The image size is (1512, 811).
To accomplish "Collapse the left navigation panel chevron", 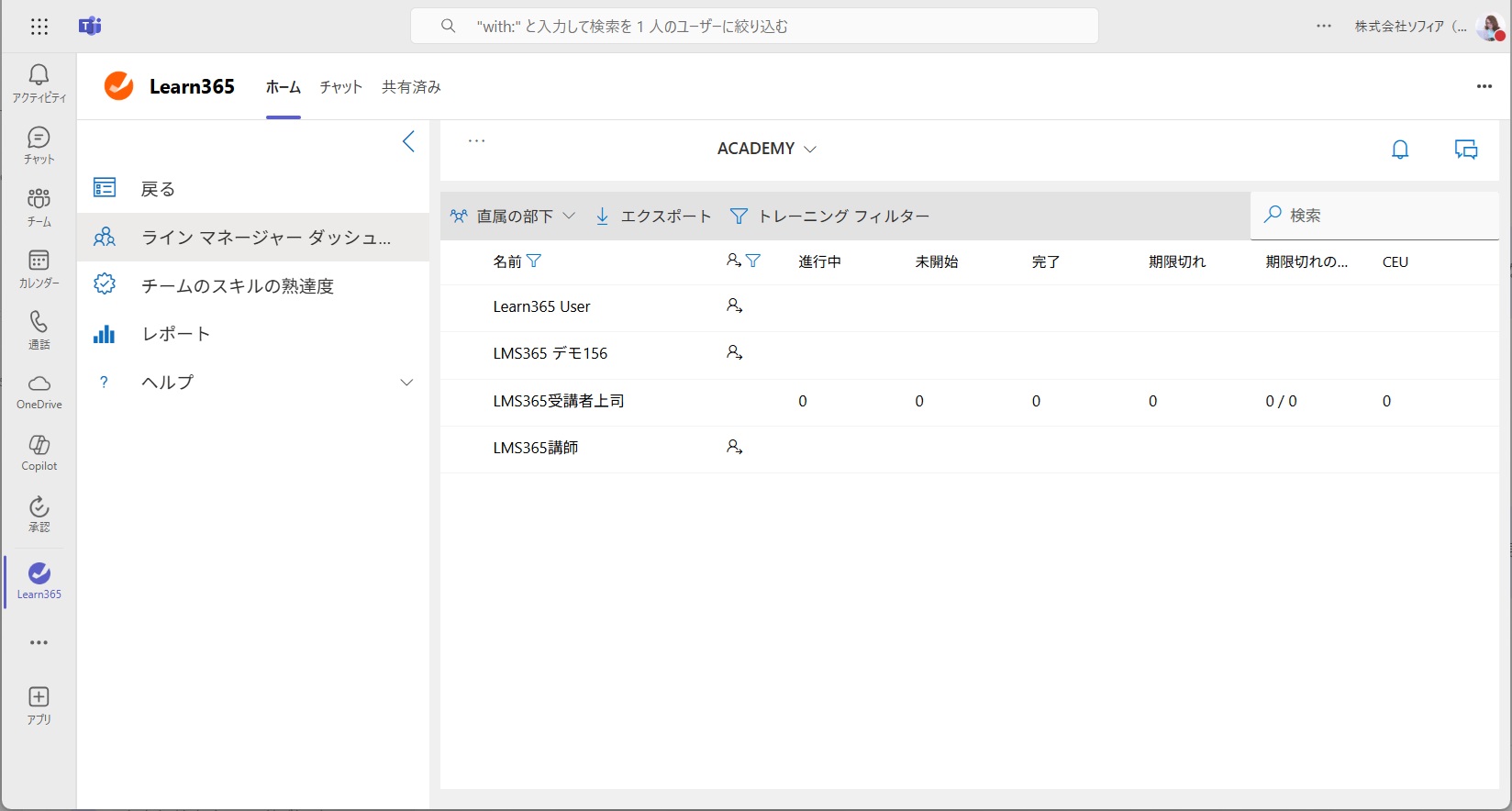I will (x=408, y=141).
